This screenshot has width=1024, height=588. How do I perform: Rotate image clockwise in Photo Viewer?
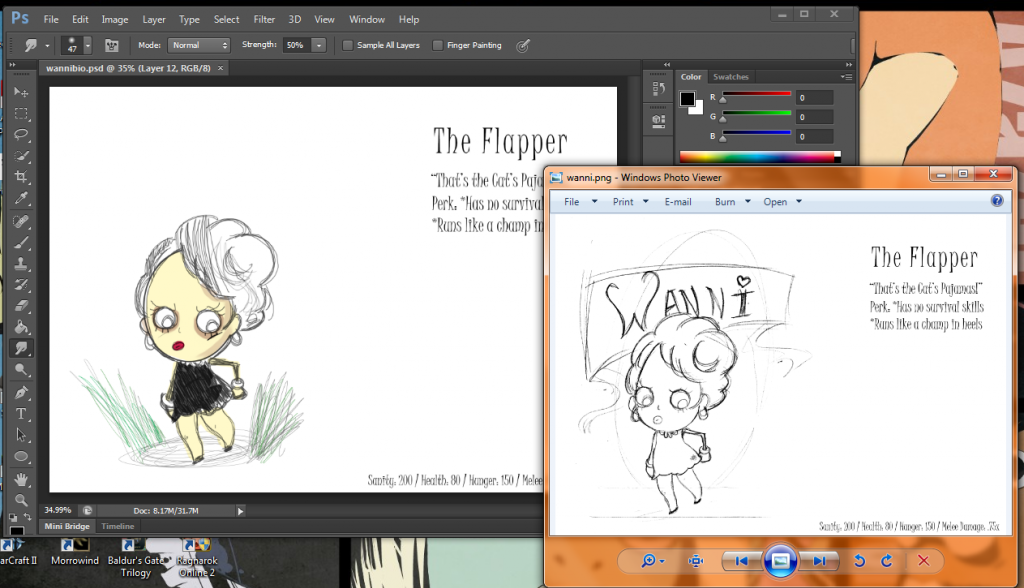pos(885,561)
